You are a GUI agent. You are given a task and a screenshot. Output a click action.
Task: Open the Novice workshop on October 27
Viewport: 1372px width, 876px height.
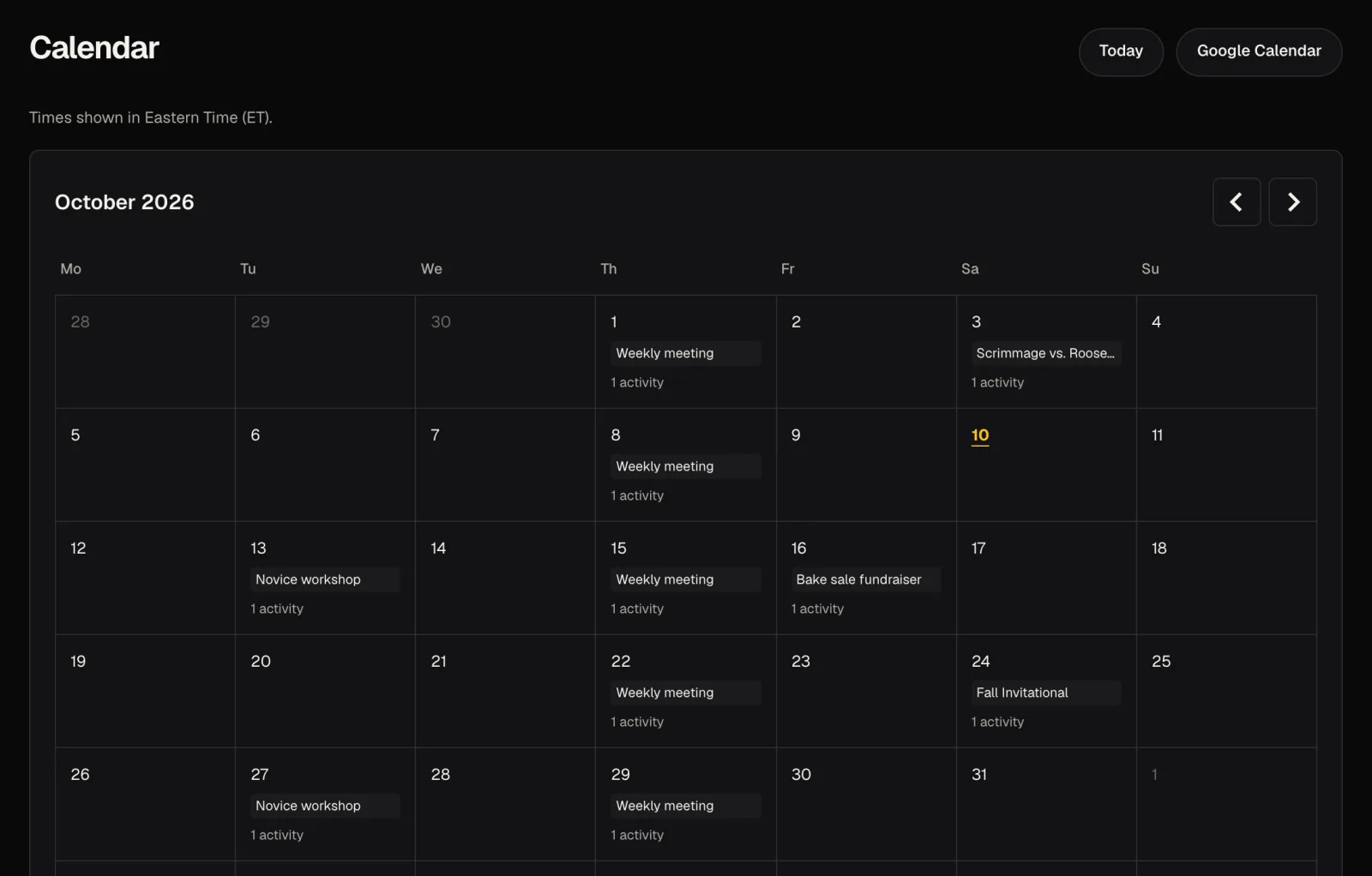[325, 806]
